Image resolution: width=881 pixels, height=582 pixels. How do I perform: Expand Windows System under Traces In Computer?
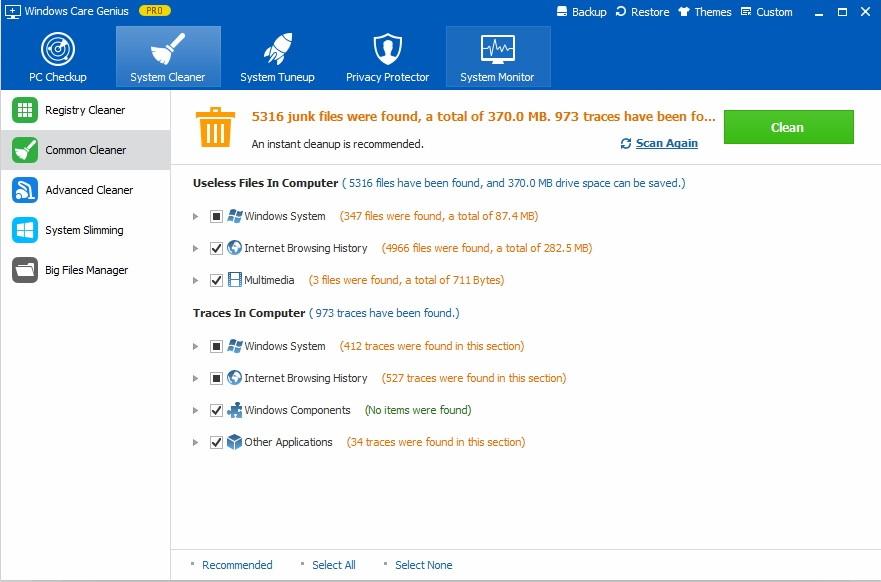[x=196, y=346]
